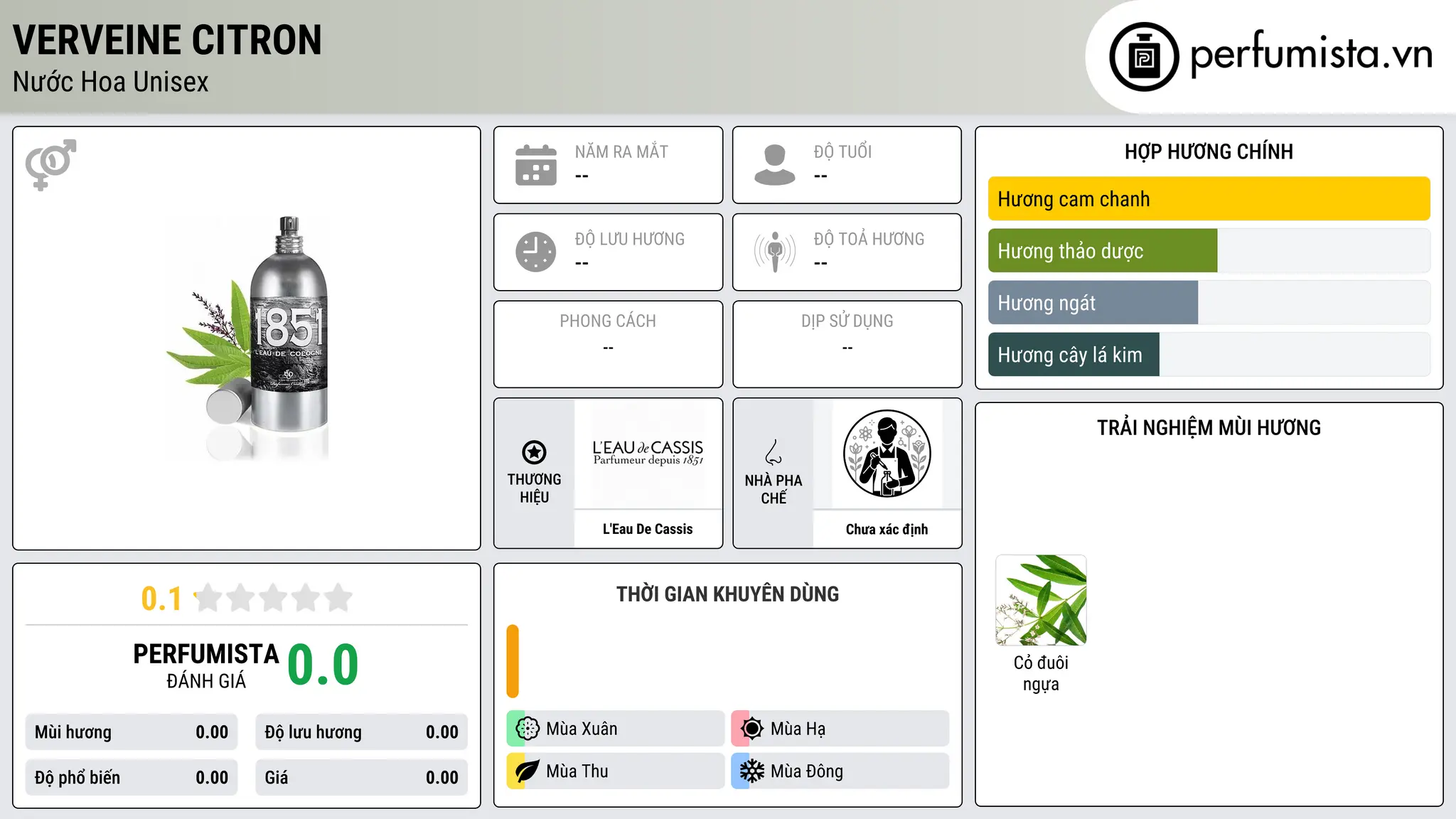The image size is (1456, 819).
Task: Click the Chưa xác định perfumer label
Action: pos(887,529)
